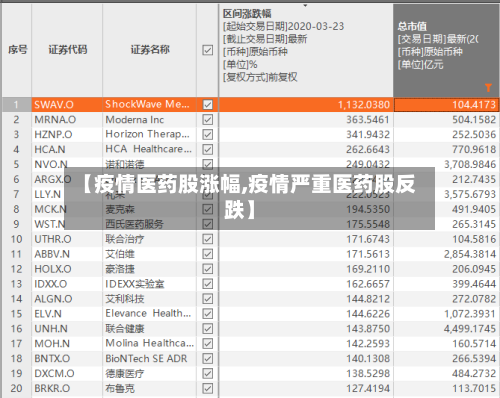
Task: Uncheck the 德康医疗 row checkbox
Action: (x=208, y=373)
